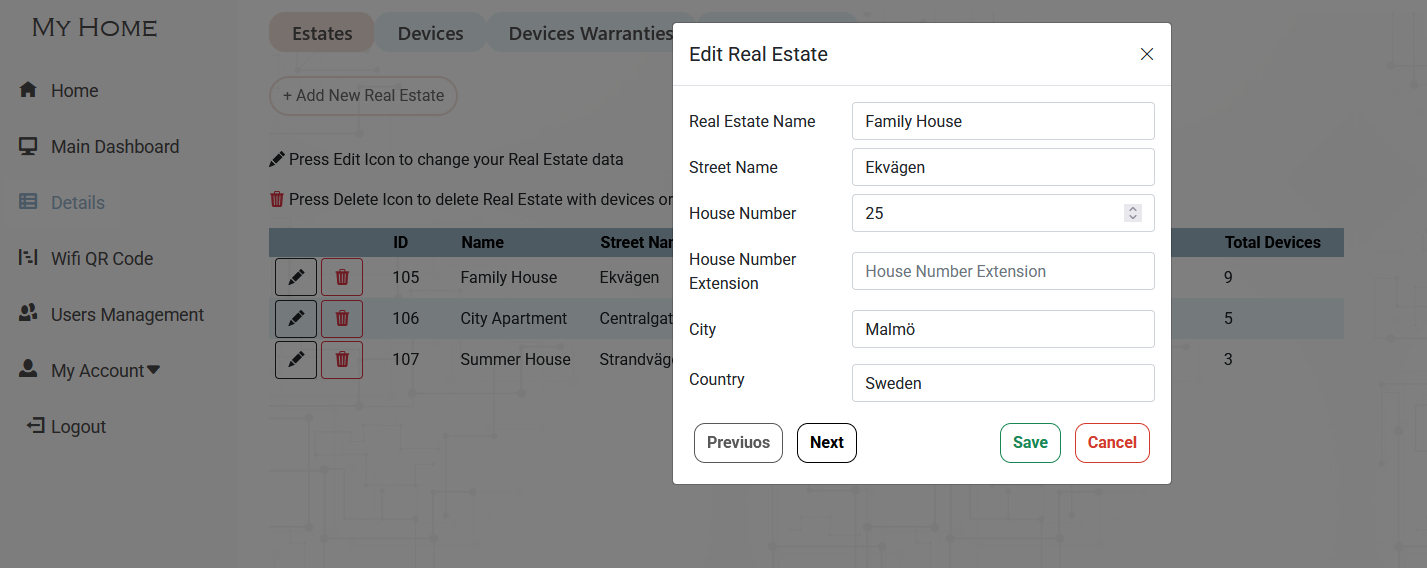Expand the My Account dropdown arrow
This screenshot has height=568, width=1427.
point(154,370)
